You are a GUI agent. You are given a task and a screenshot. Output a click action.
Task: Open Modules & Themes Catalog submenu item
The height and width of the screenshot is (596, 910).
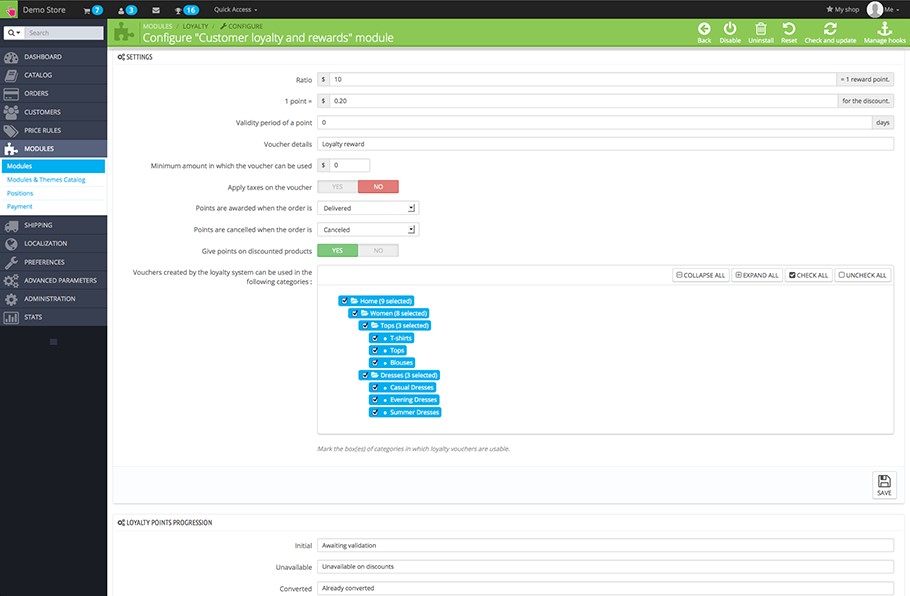pos(46,180)
